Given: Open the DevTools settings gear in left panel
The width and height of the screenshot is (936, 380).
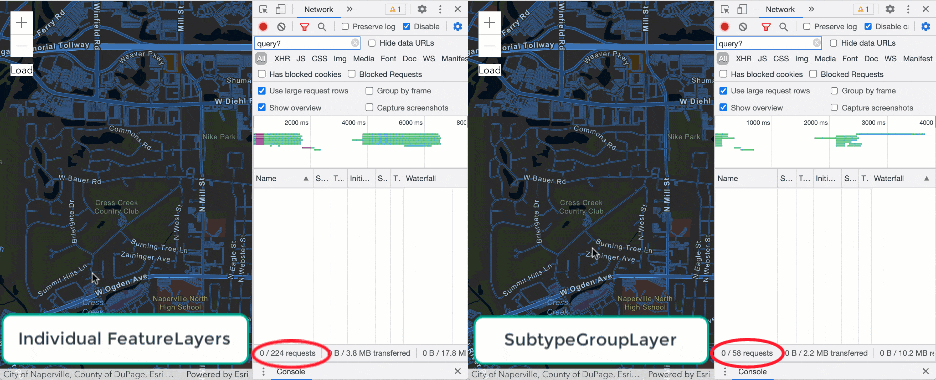Looking at the screenshot, I should coord(422,9).
